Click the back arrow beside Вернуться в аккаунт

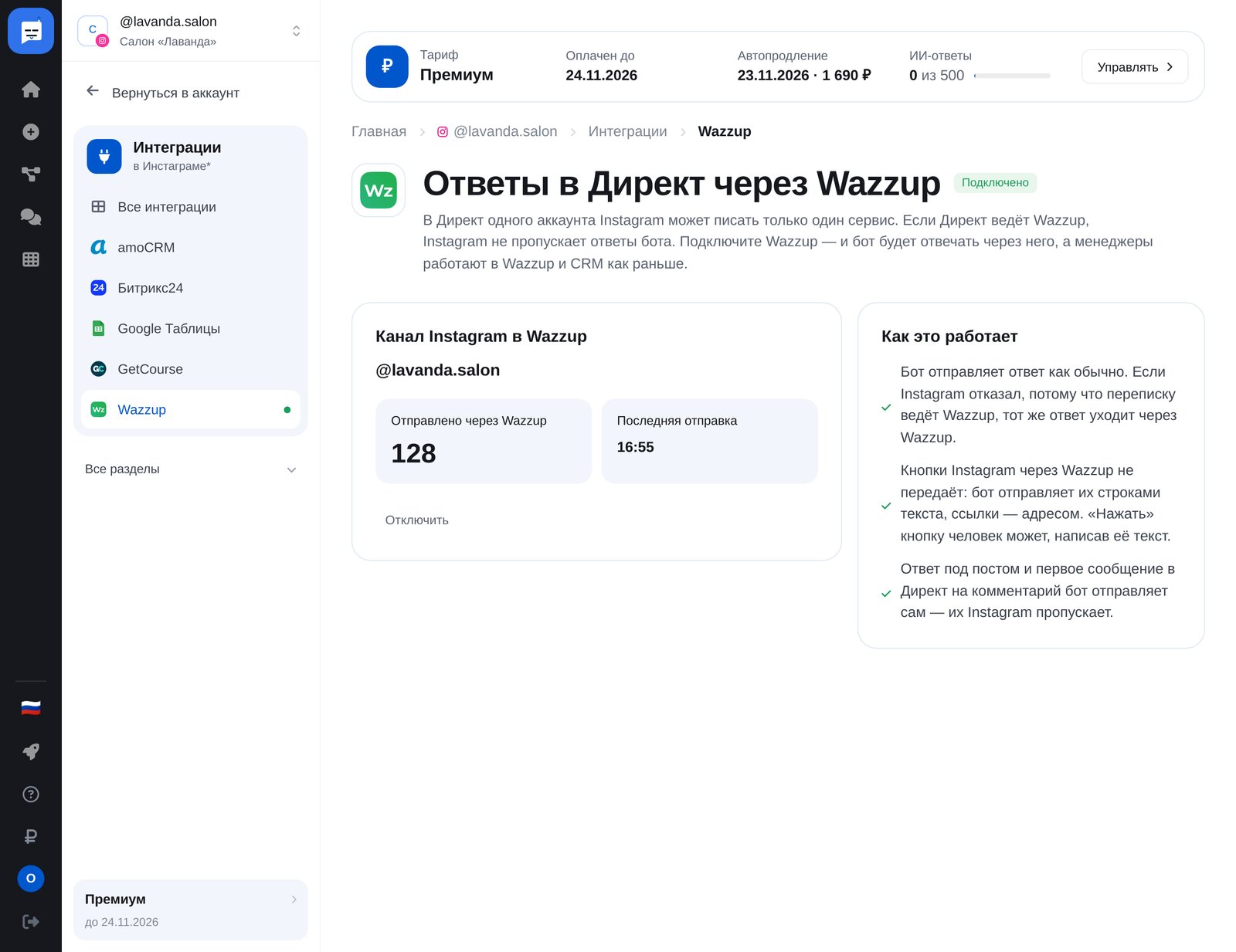point(93,91)
